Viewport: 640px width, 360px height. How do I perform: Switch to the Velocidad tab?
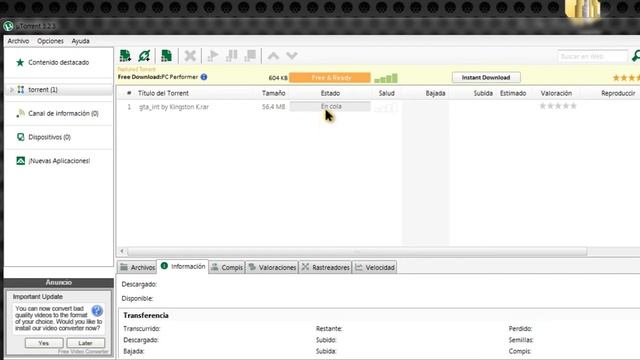tap(375, 267)
